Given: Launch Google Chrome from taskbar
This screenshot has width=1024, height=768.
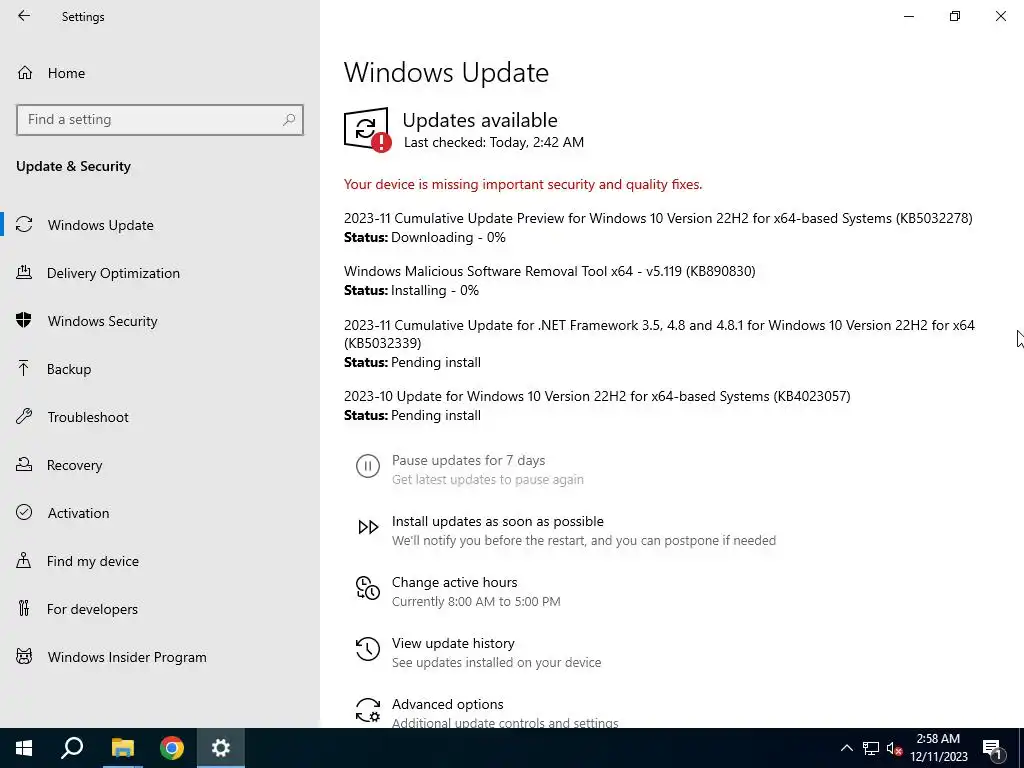Looking at the screenshot, I should click(172, 748).
